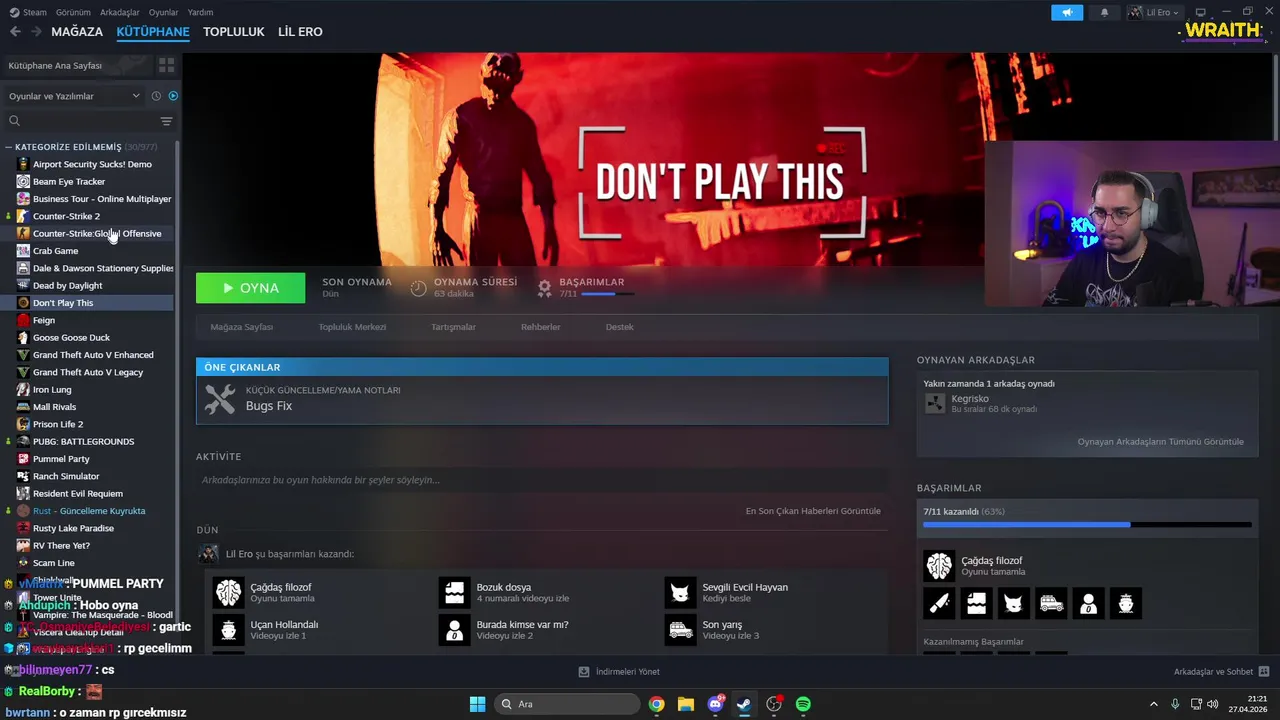The image size is (1280, 720).
Task: Click the Çağdaş filozof brain achievement icon
Action: tap(938, 566)
